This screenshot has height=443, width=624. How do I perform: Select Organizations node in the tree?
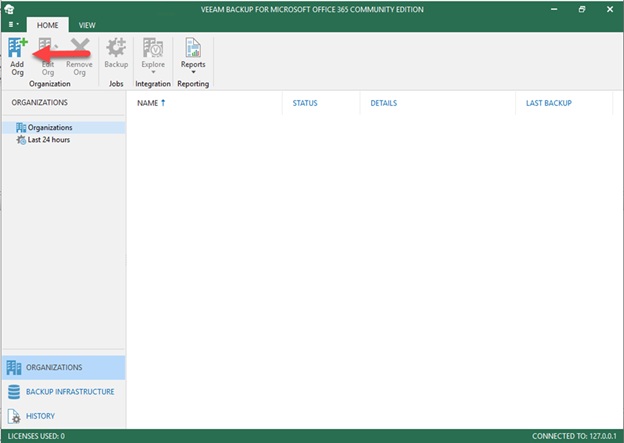point(64,127)
